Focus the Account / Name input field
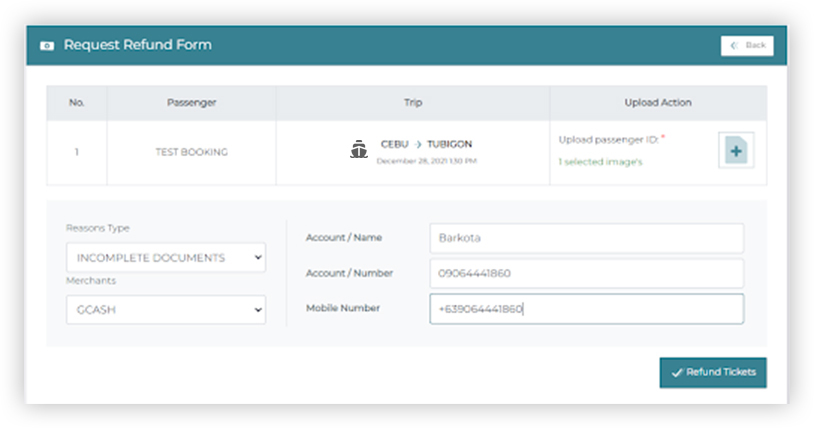Viewport: 814px width, 428px height. pos(586,238)
